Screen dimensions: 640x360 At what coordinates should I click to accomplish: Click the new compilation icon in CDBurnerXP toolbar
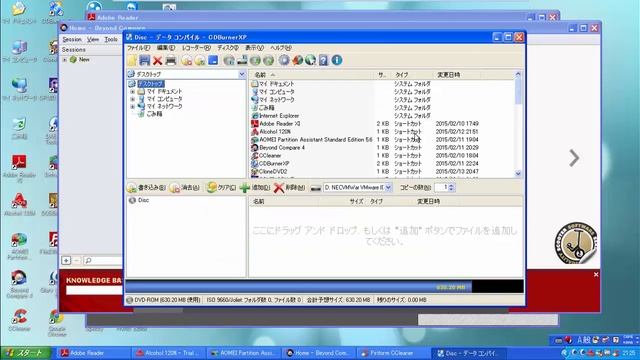point(132,60)
